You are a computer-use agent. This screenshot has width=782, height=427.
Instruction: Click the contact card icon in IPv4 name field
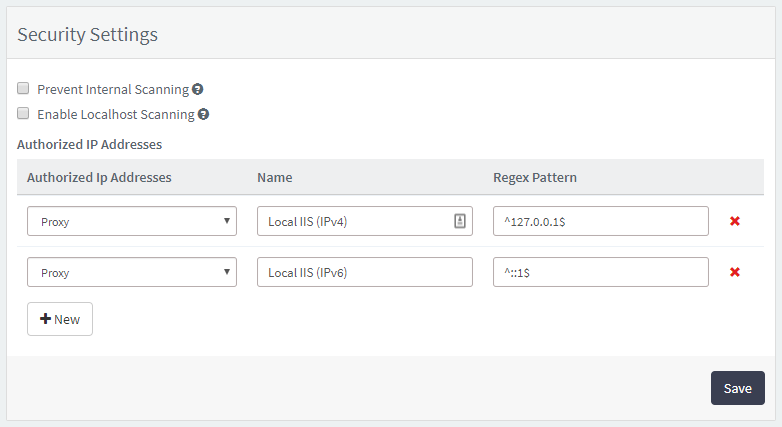point(460,221)
